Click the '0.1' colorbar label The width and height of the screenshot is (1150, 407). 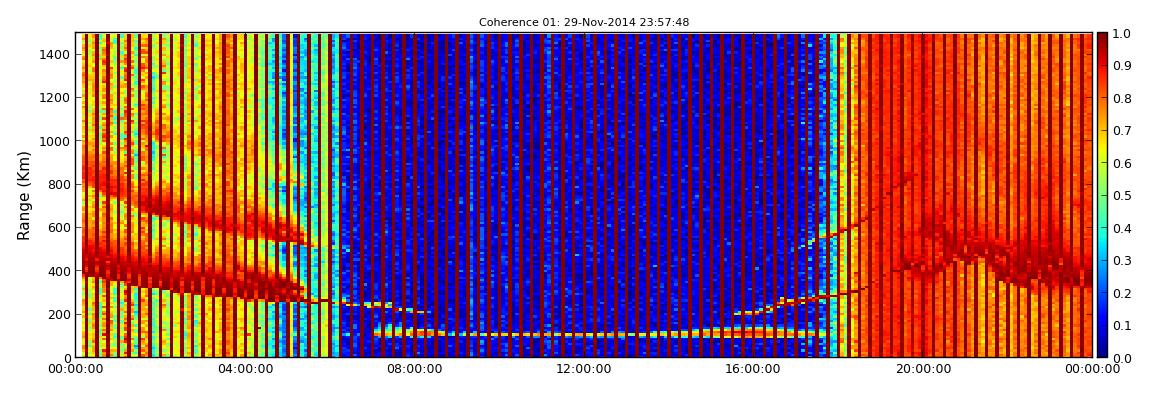pos(1122,325)
